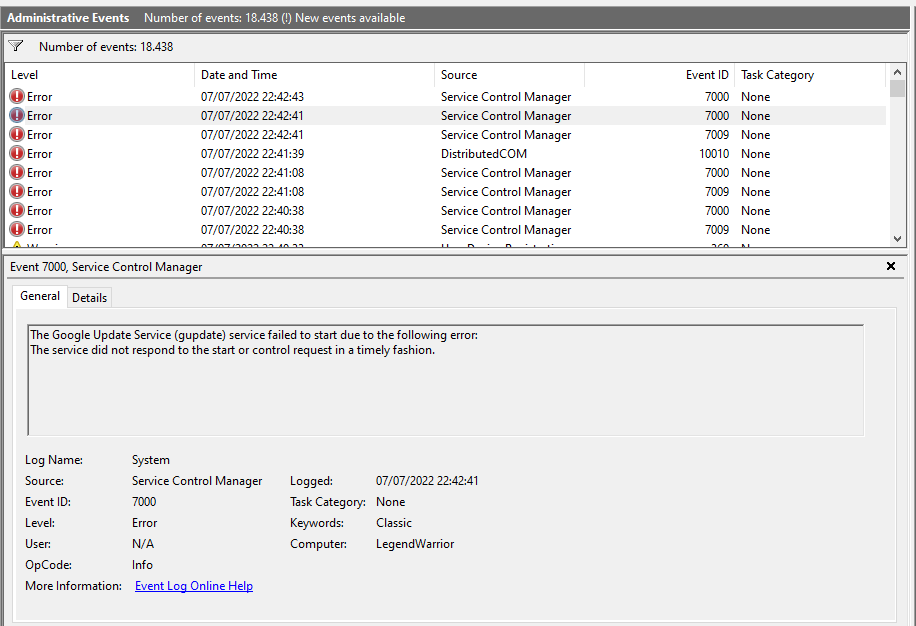Sort by Event ID column header
The image size is (916, 626).
[660, 75]
